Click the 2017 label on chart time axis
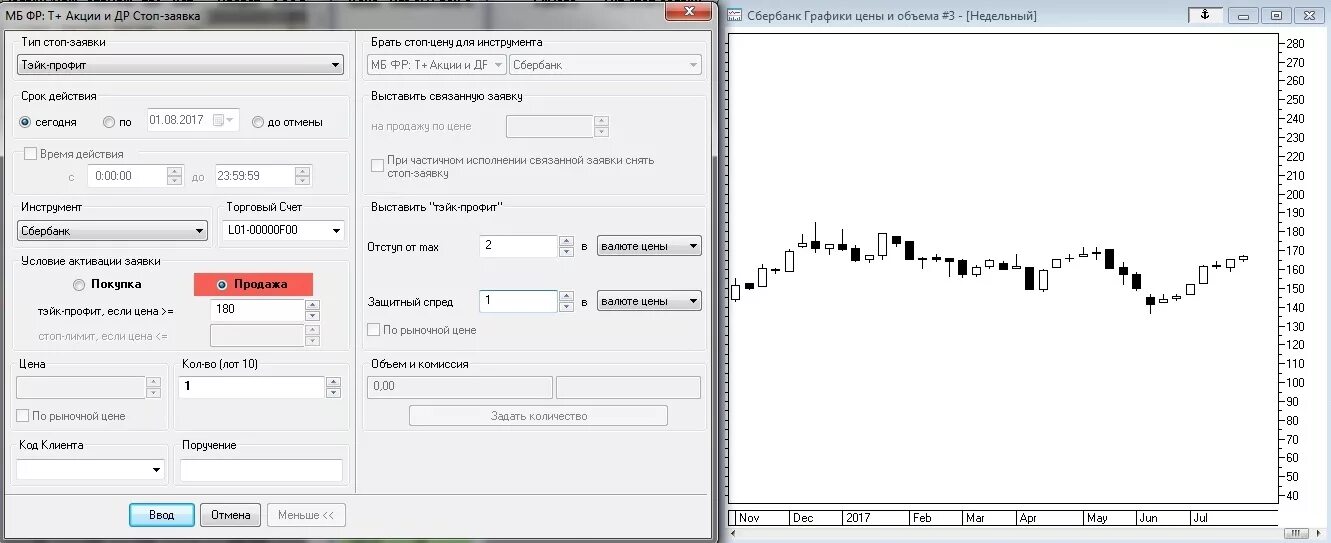 tap(858, 518)
